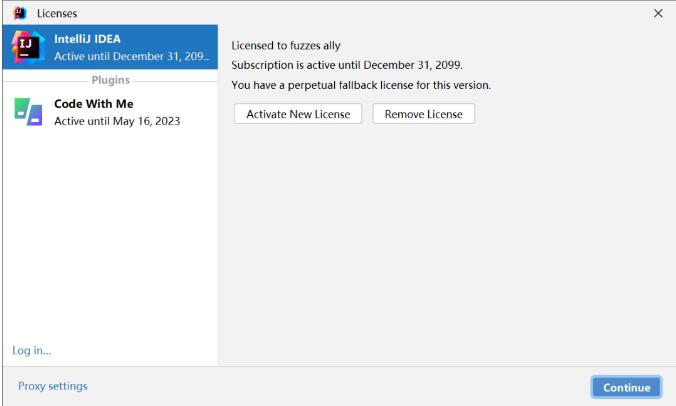Click blank details panel area below license buttons

[445, 250]
